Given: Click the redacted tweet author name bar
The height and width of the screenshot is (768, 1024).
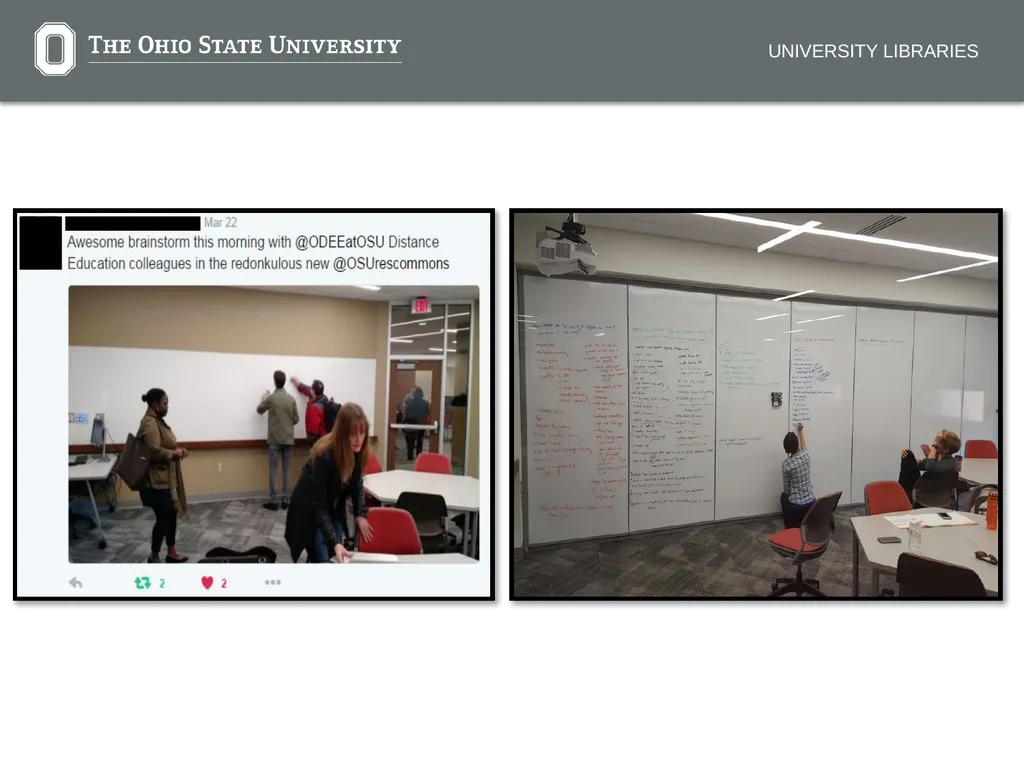Looking at the screenshot, I should coord(133,223).
